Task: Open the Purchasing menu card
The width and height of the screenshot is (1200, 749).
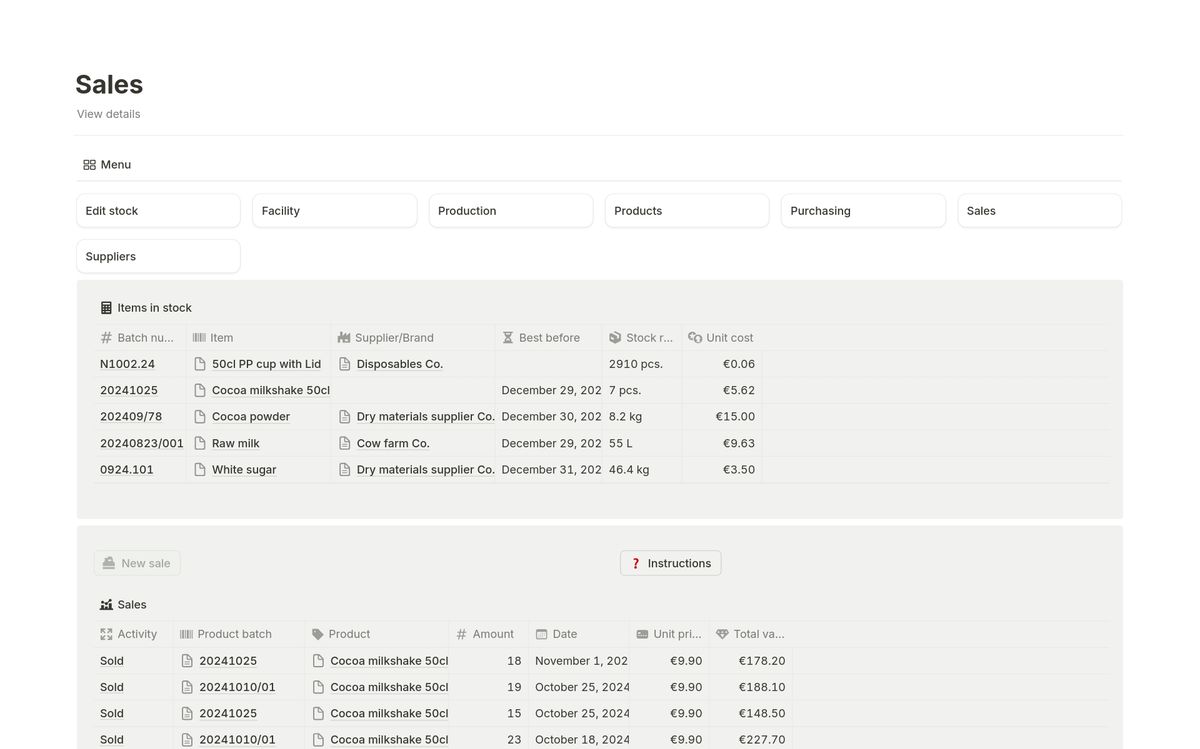Action: click(x=862, y=211)
